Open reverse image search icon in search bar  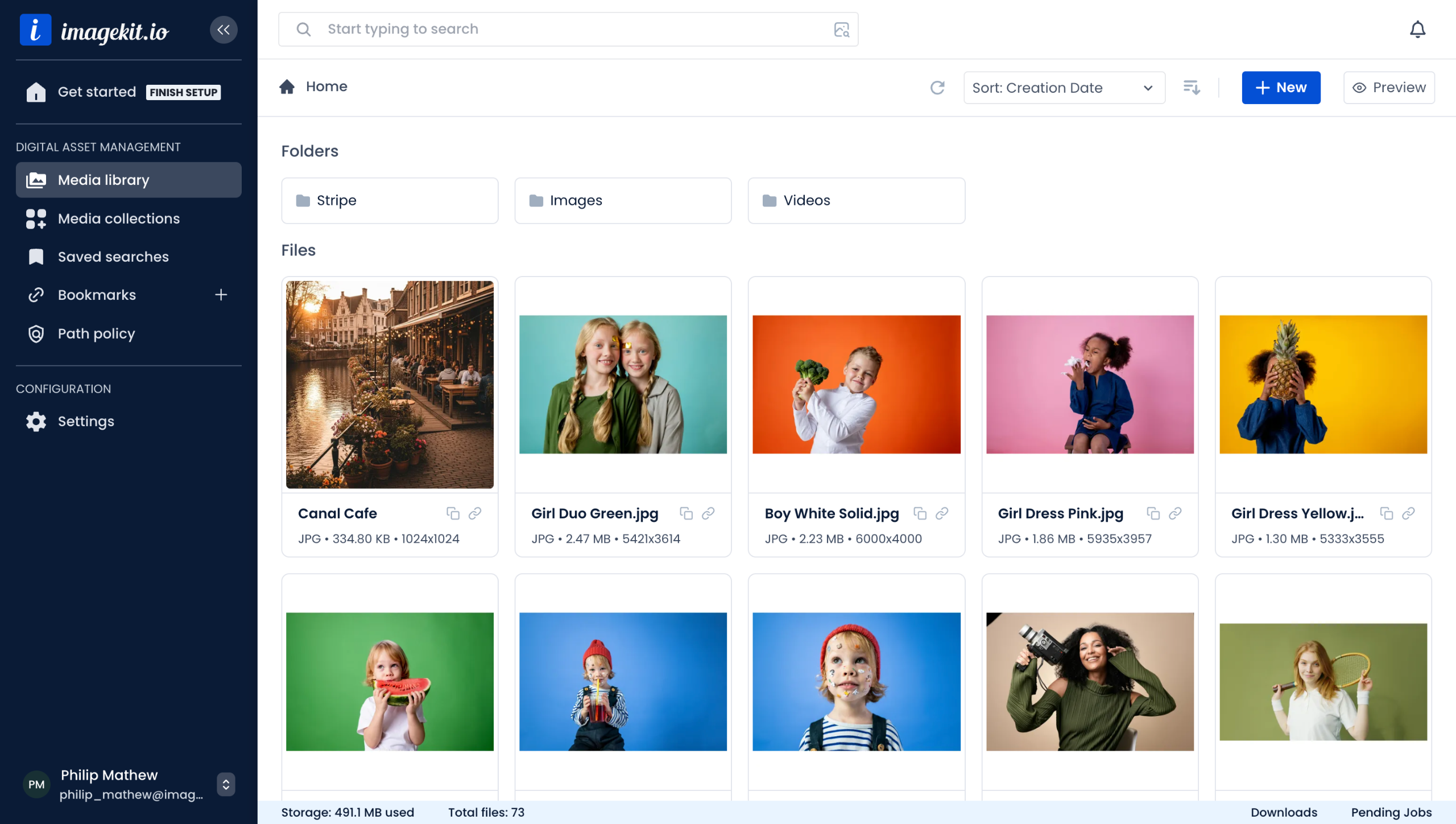(x=841, y=30)
